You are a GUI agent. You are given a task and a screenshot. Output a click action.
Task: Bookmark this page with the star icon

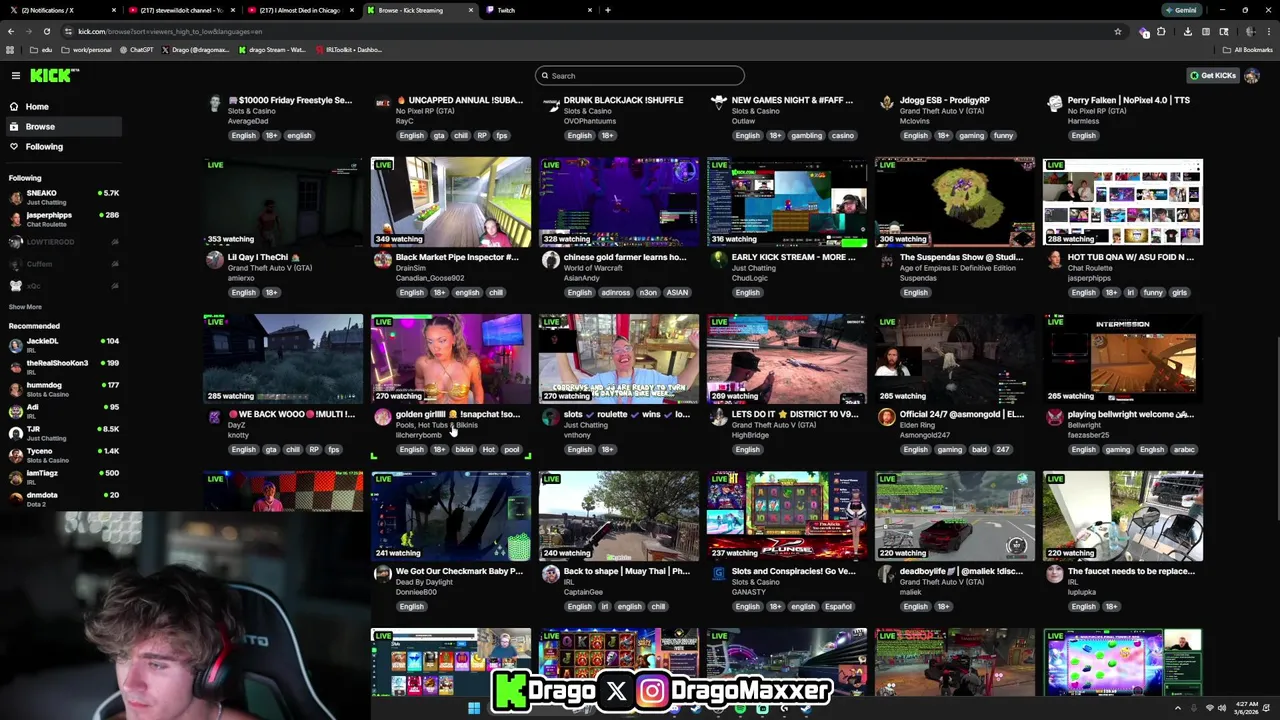pos(1118,31)
